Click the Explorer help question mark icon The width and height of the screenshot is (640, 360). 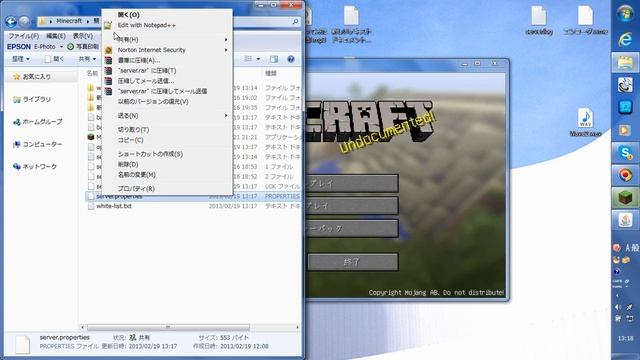click(x=291, y=59)
